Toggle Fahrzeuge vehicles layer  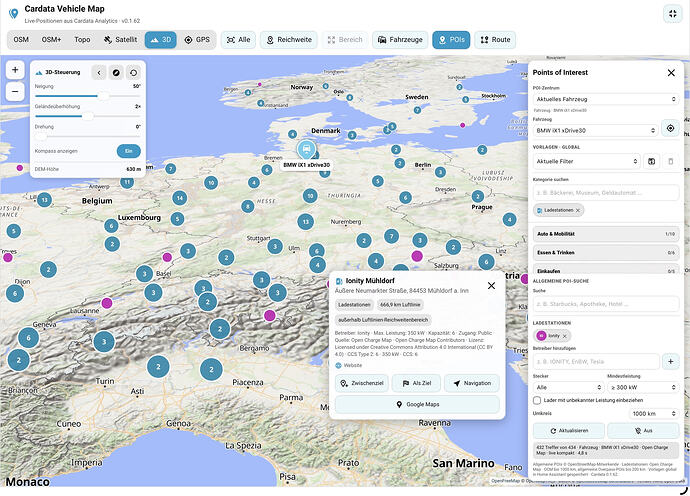pyautogui.click(x=400, y=40)
